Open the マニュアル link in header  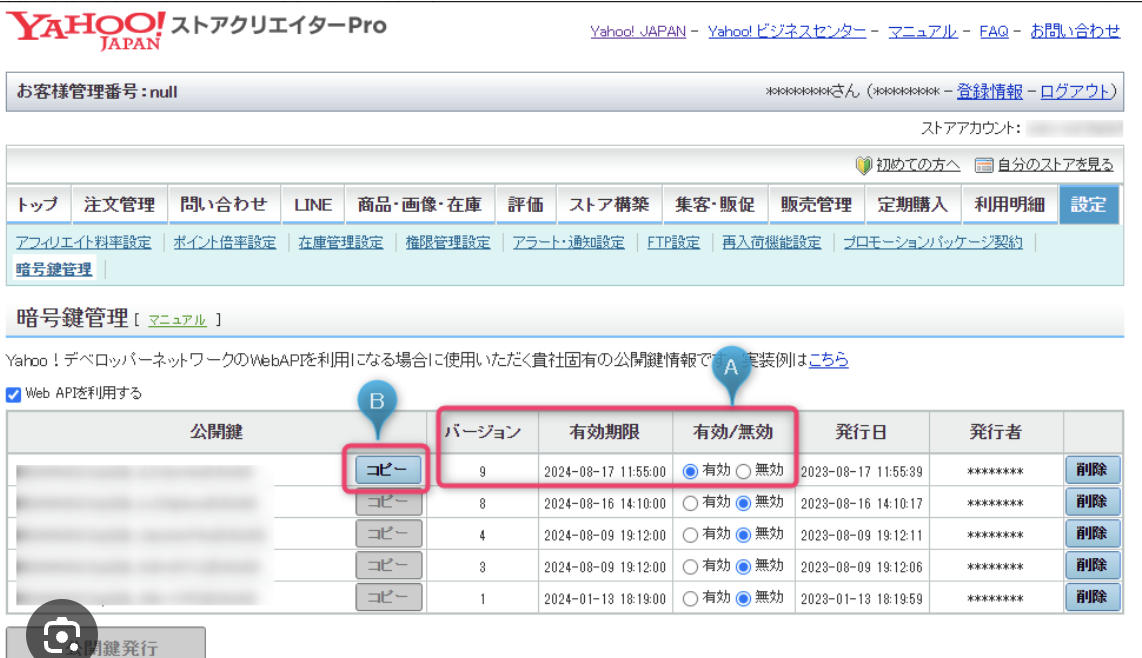pyautogui.click(x=922, y=31)
